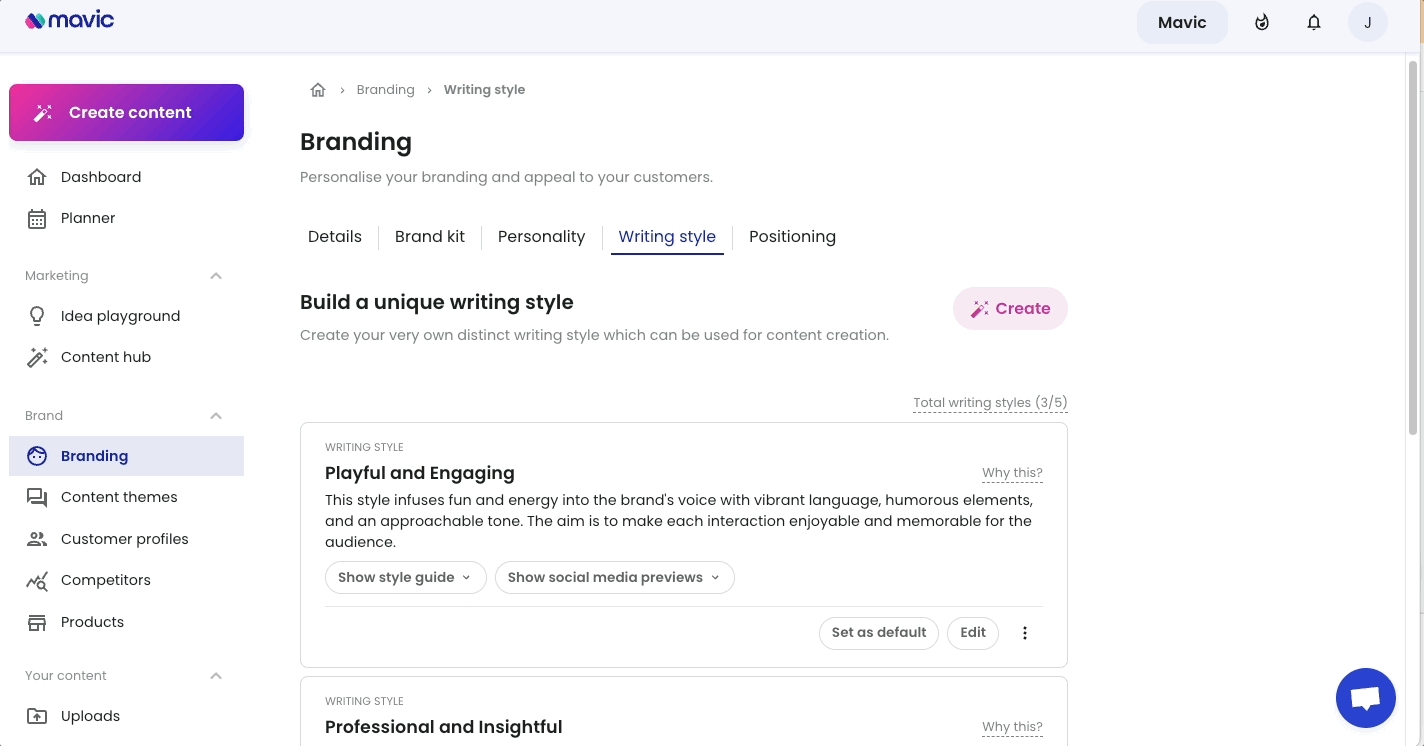Collapse the Brand sidebar section
The image size is (1424, 746).
click(x=216, y=416)
